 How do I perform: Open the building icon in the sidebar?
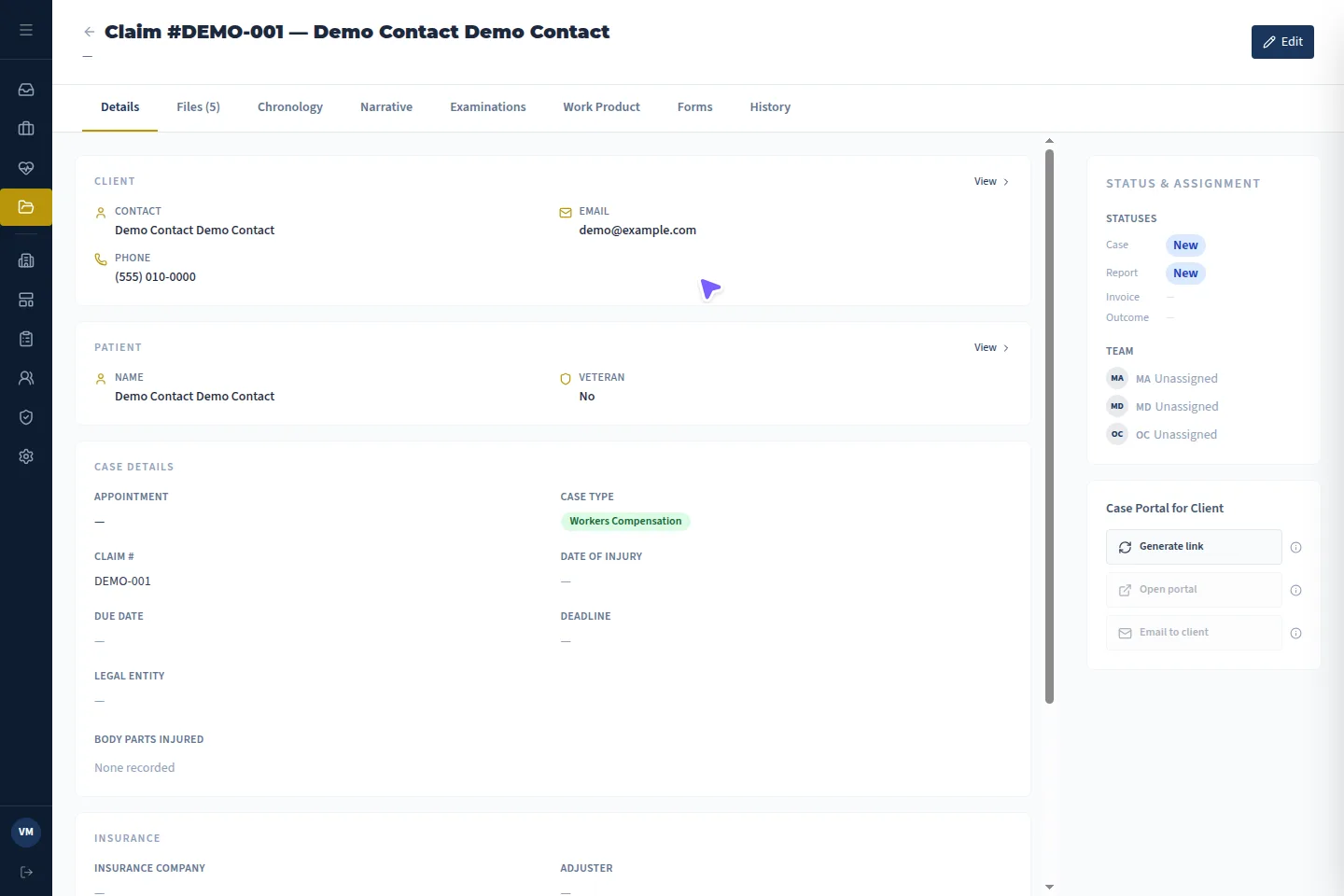(26, 260)
